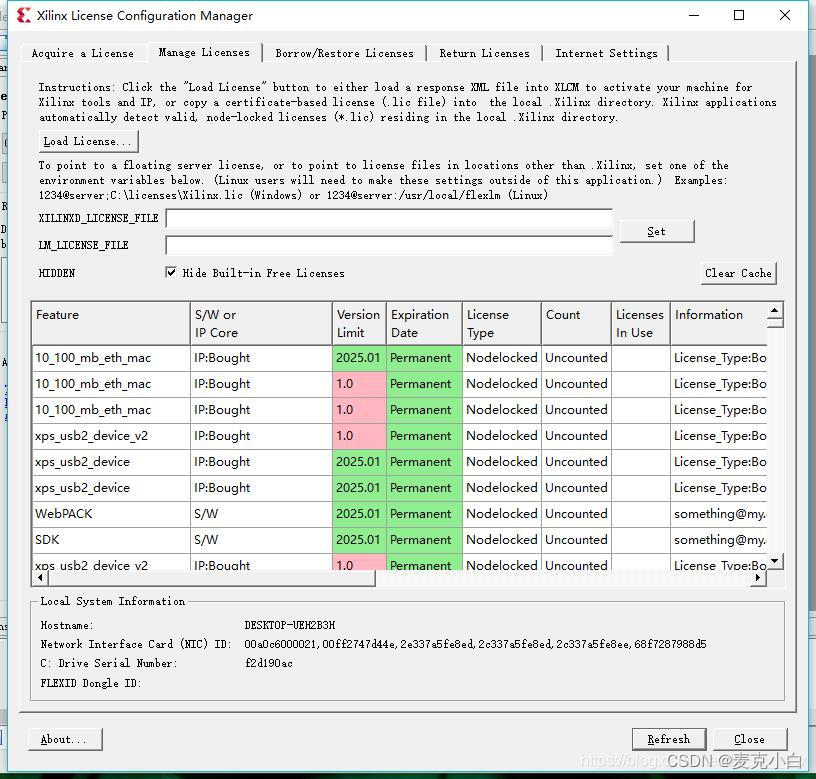Click inside the XILINXD_LICENSE_FILE field

coord(390,218)
